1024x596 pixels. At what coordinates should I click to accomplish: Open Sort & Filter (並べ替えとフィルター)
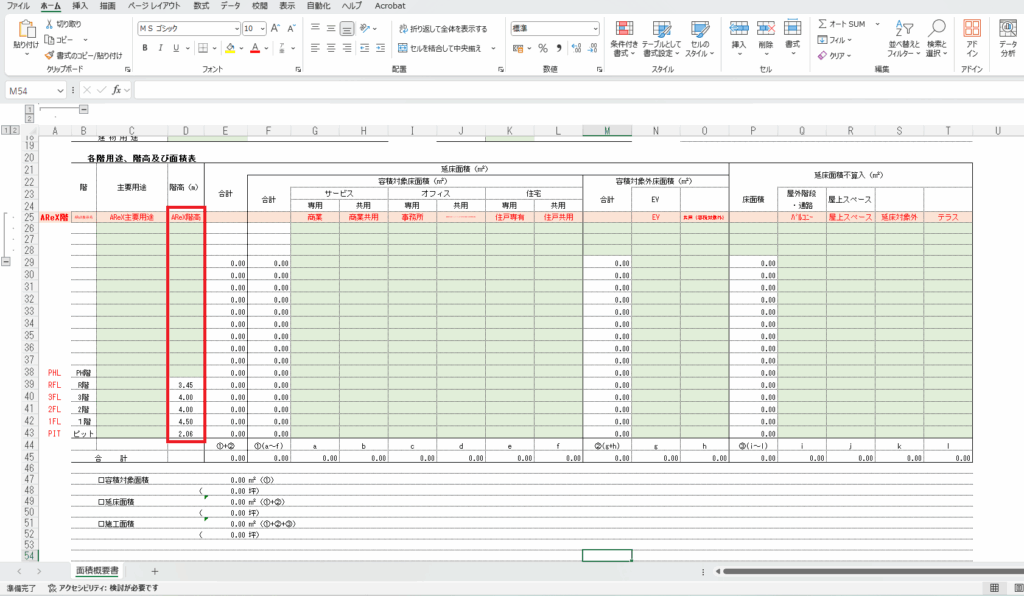[x=904, y=39]
